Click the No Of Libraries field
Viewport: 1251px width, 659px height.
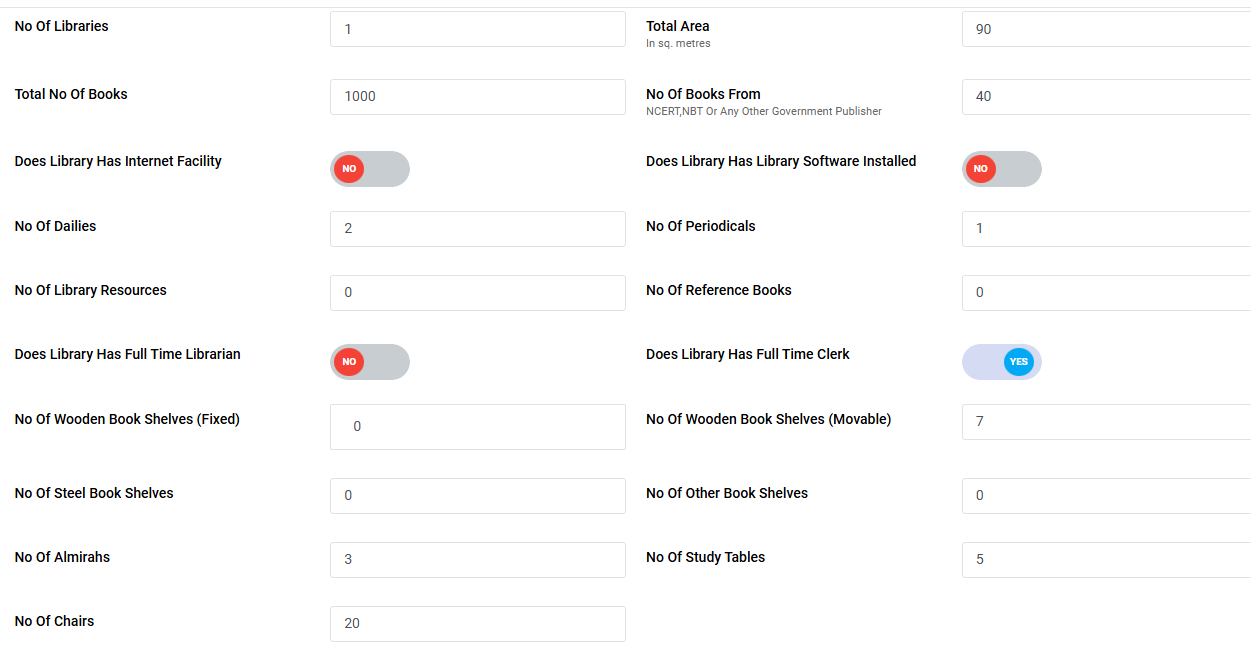click(477, 29)
